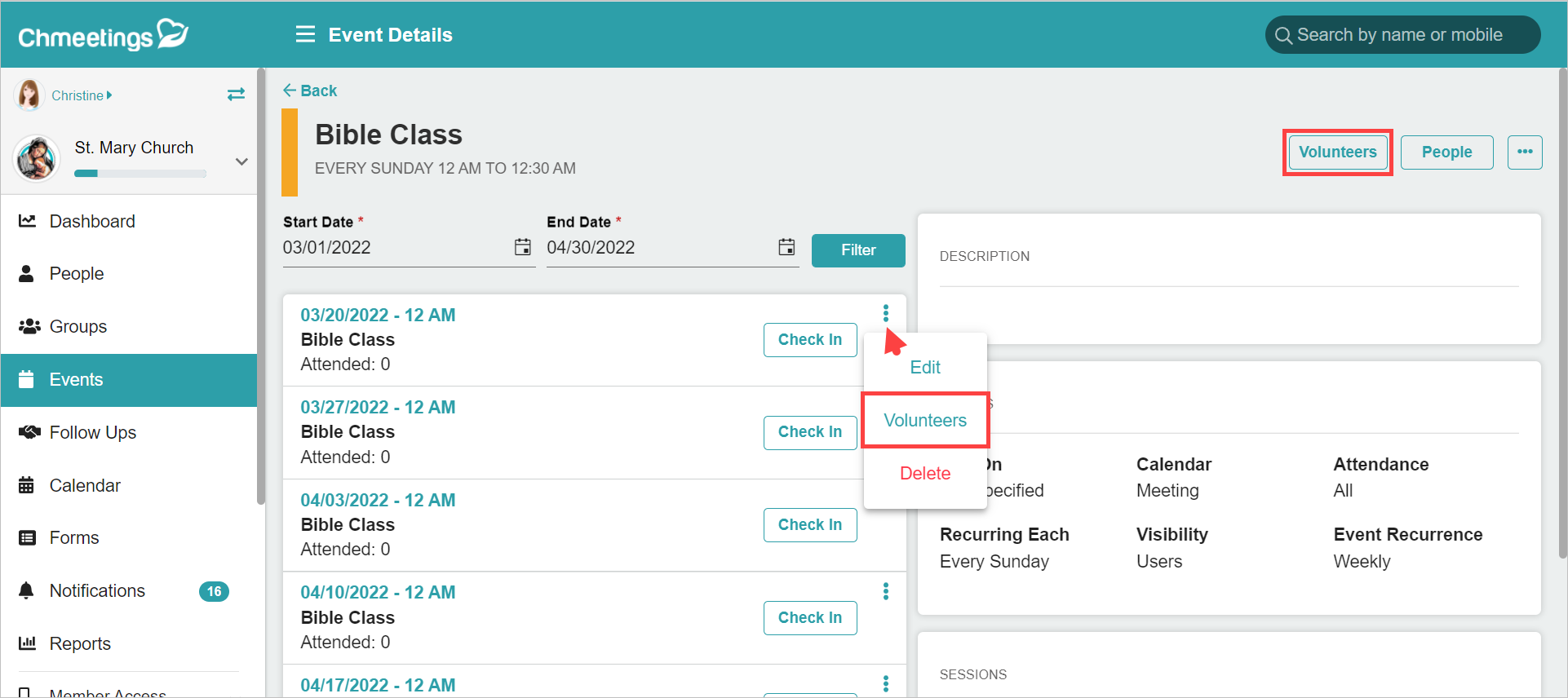Click Christine's profile avatar
Viewport: 1568px width, 698px height.
[x=29, y=95]
